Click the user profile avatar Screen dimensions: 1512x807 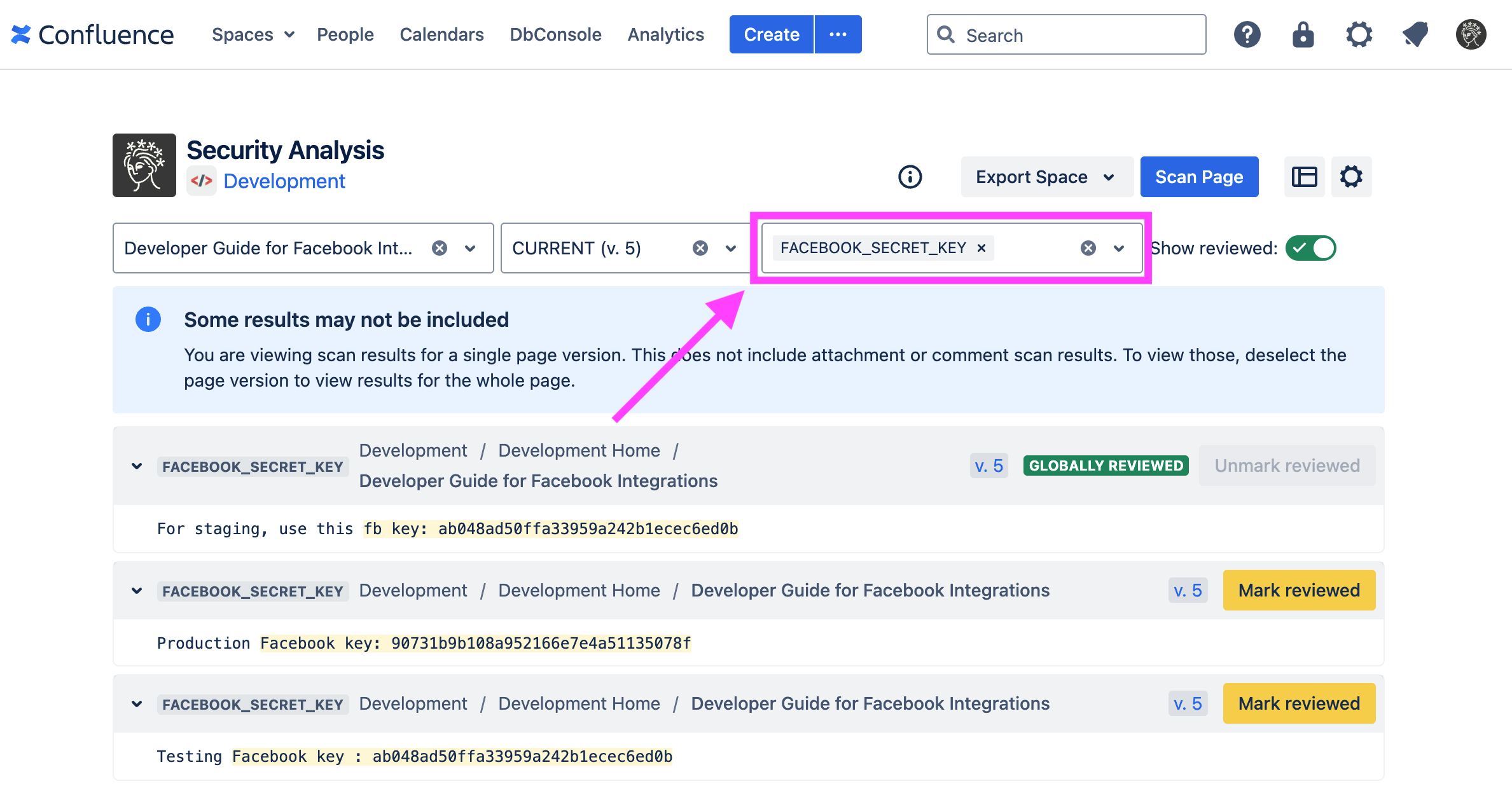[x=1471, y=34]
